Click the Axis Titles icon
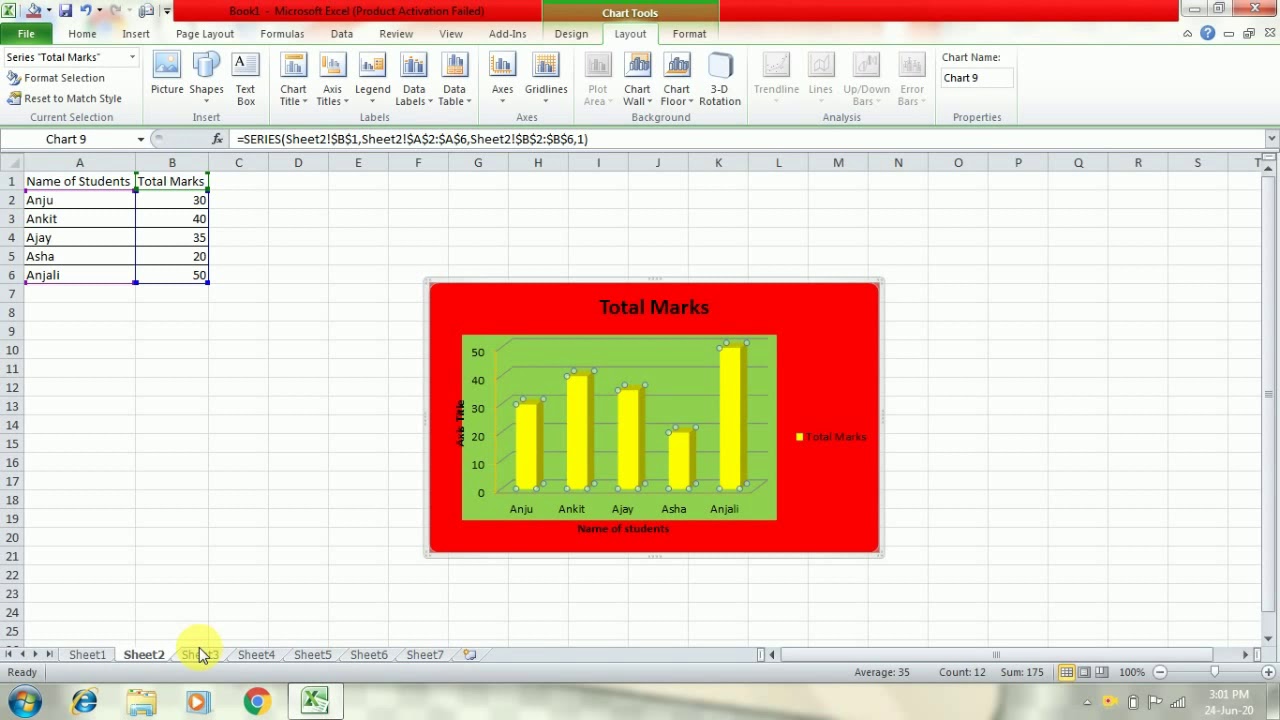Viewport: 1280px width, 720px height. click(x=332, y=80)
